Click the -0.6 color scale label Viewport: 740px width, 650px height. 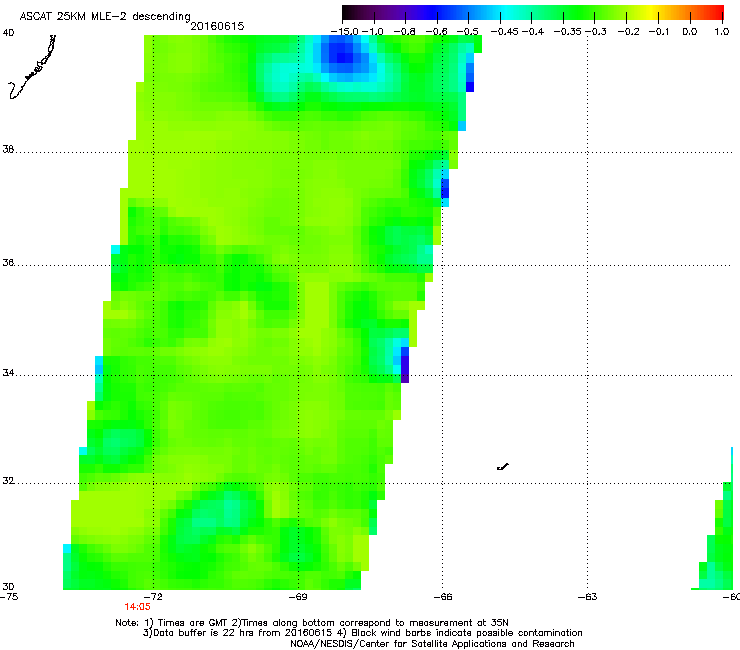click(x=436, y=32)
